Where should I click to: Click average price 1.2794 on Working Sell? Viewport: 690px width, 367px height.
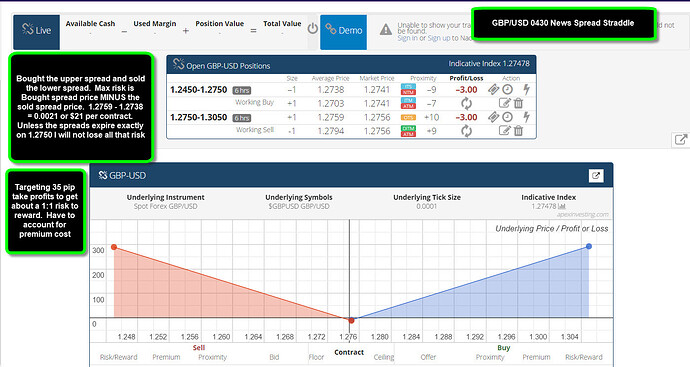pyautogui.click(x=330, y=131)
